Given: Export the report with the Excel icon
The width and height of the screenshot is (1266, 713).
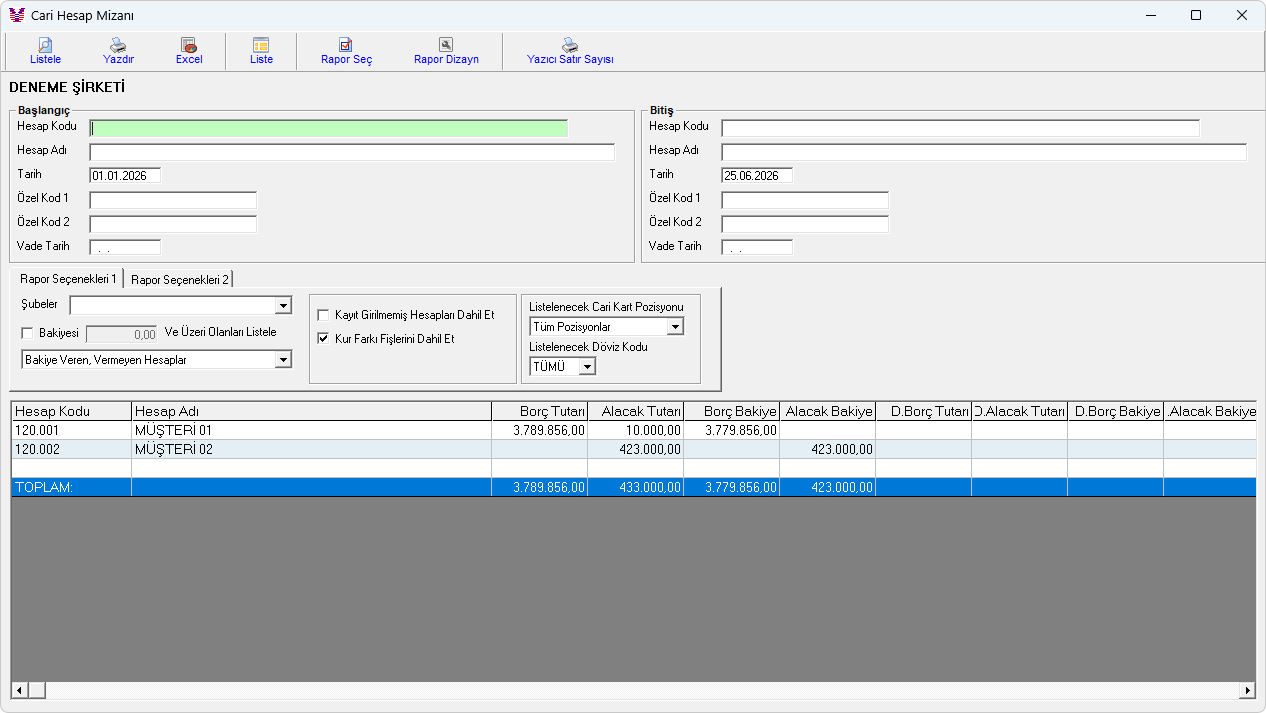Looking at the screenshot, I should [x=189, y=45].
